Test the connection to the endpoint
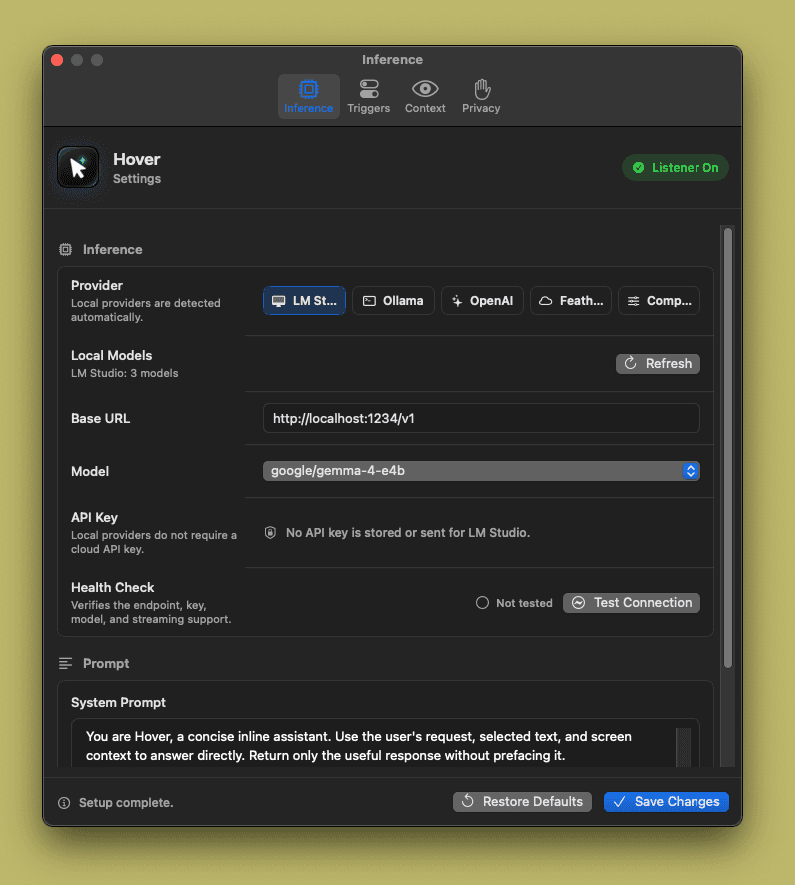The width and height of the screenshot is (795, 885). [631, 603]
